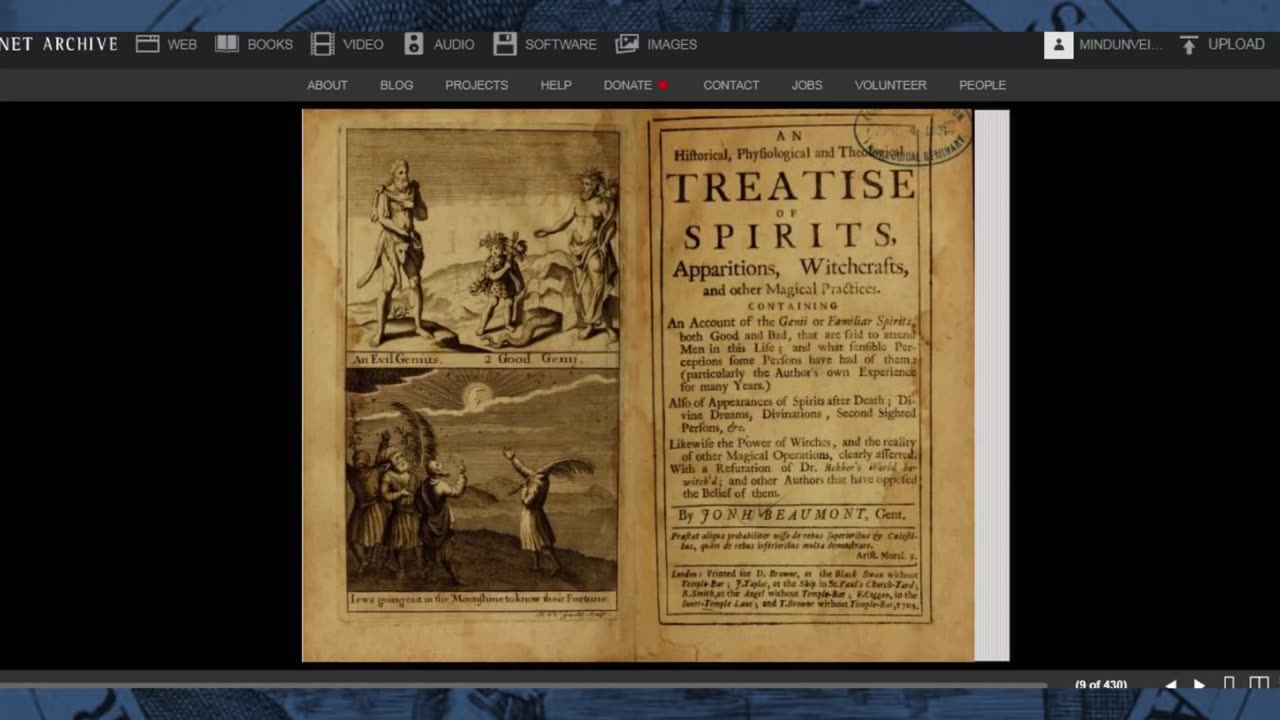Click the Upload arrow icon
The width and height of the screenshot is (1280, 720).
pos(1189,45)
